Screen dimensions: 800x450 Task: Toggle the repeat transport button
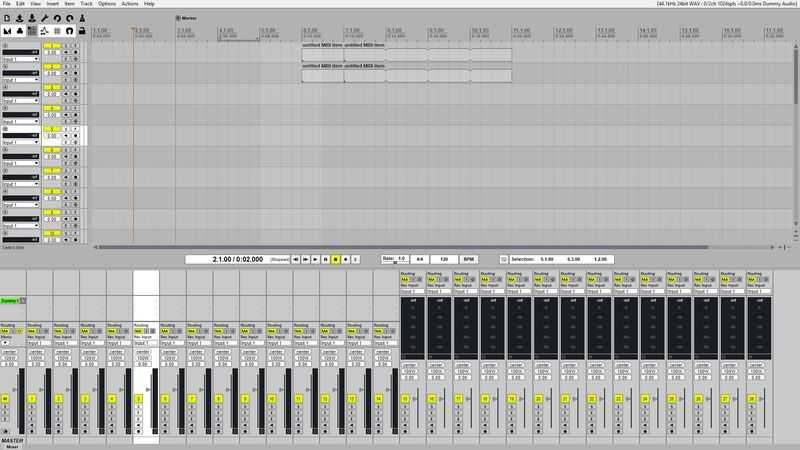pos(356,259)
